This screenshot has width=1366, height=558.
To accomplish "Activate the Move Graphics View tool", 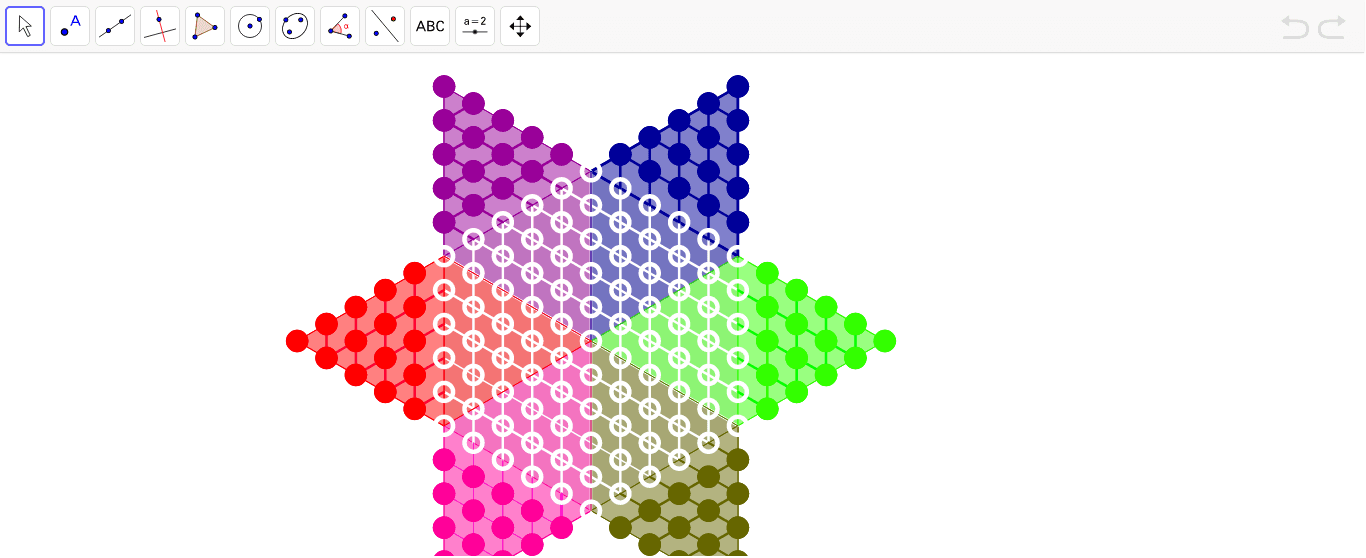I will 520,26.
